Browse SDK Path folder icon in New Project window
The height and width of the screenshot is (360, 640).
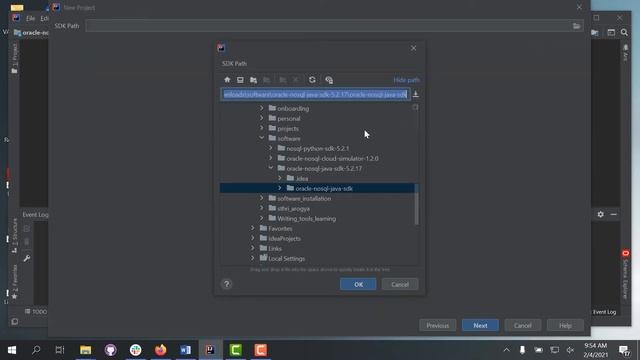[x=576, y=26]
